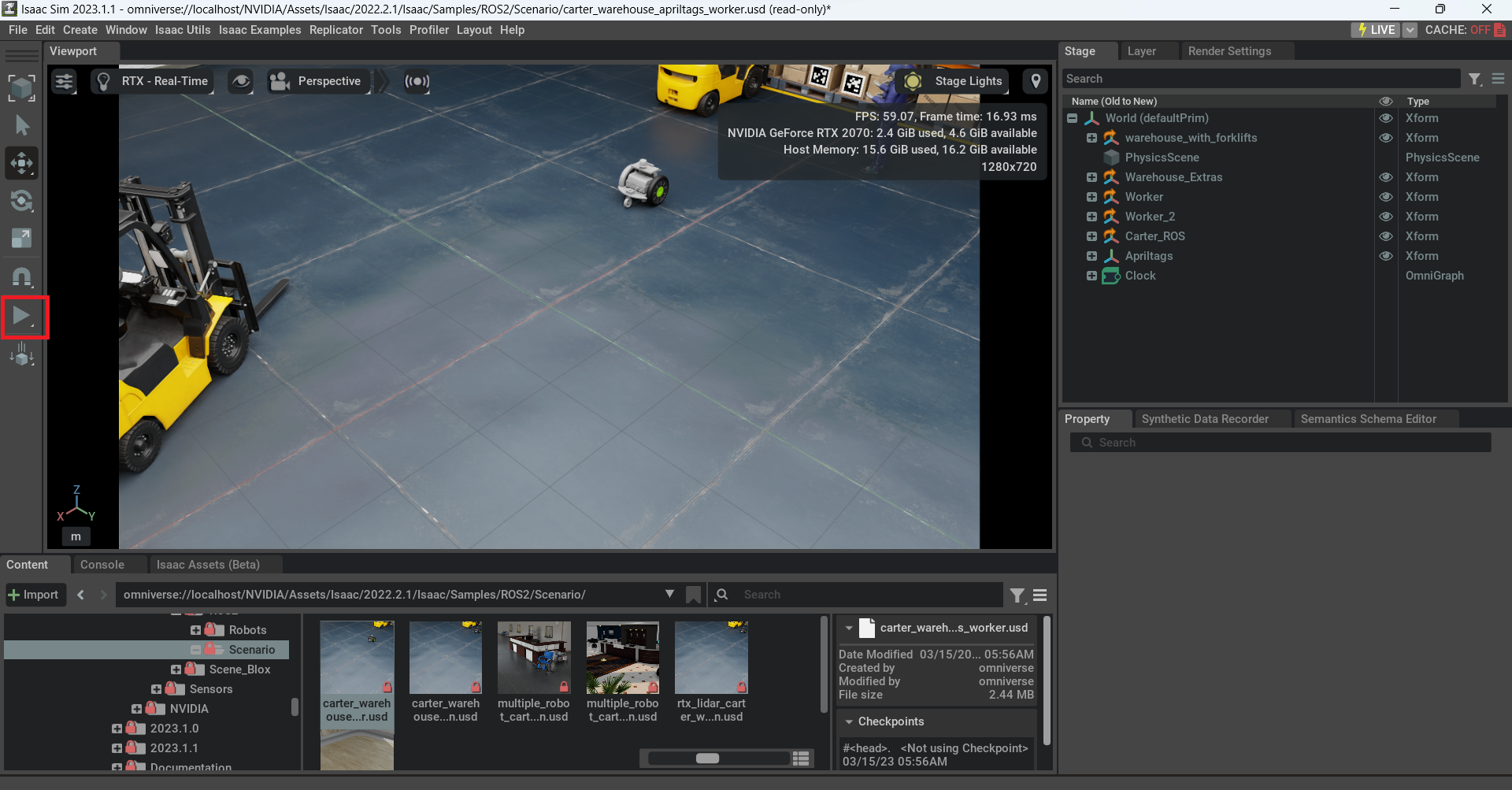1512x790 pixels.
Task: Open the select-mode cube tool
Action: [x=22, y=87]
